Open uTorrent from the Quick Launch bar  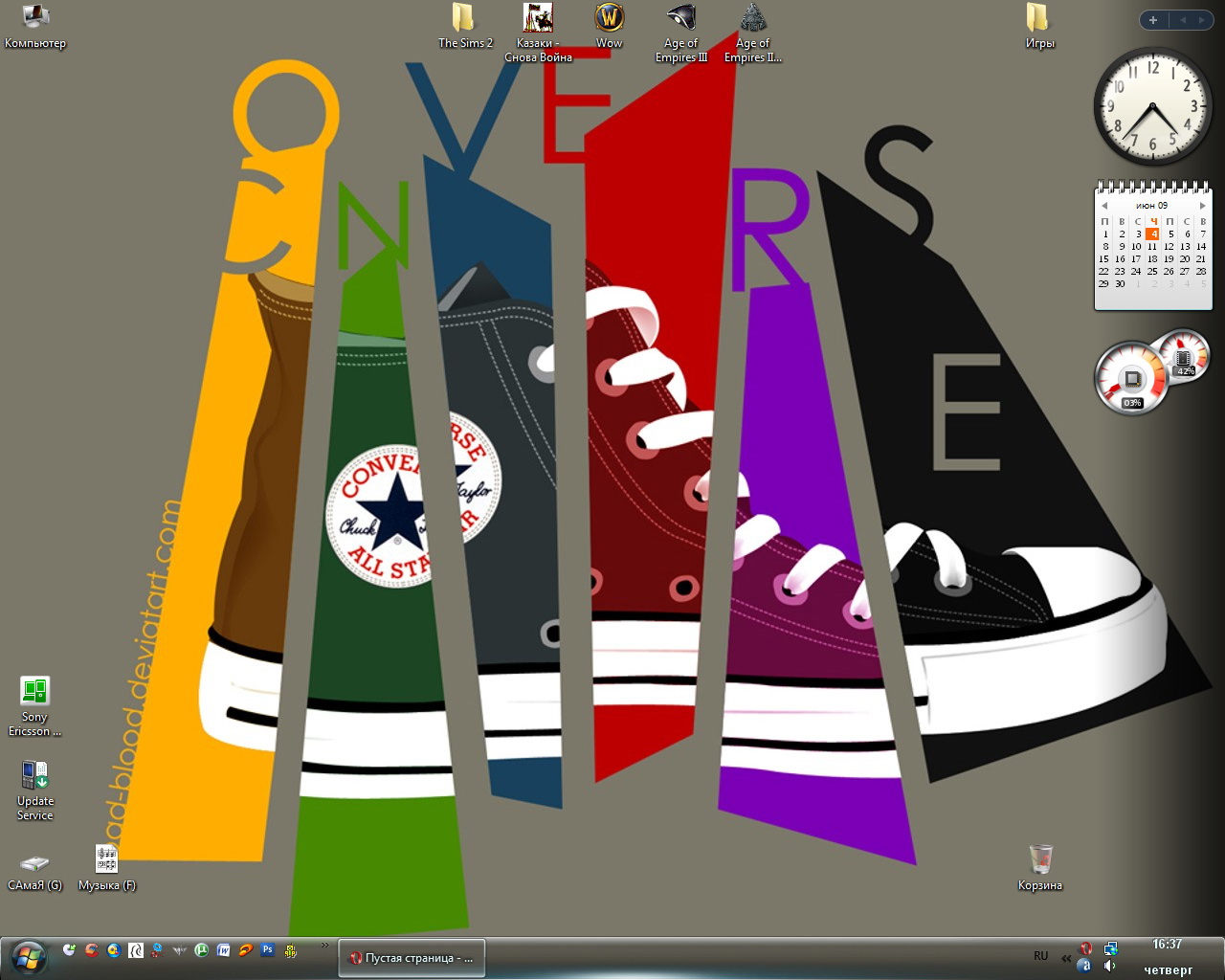click(202, 950)
